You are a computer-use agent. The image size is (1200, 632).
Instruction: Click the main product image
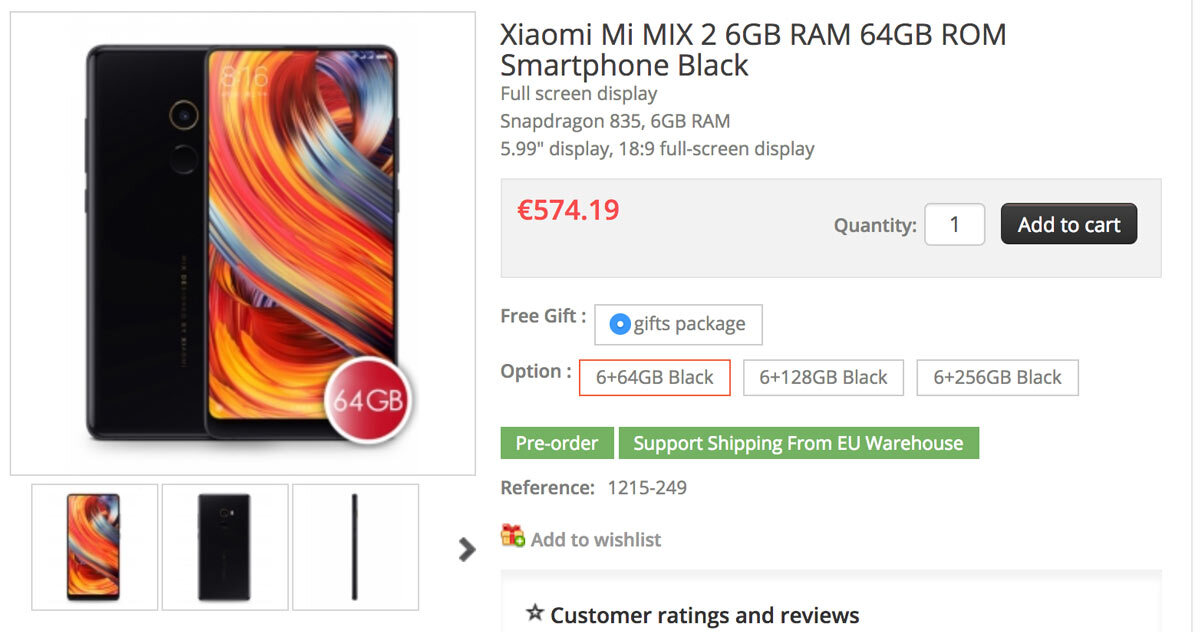coord(242,243)
